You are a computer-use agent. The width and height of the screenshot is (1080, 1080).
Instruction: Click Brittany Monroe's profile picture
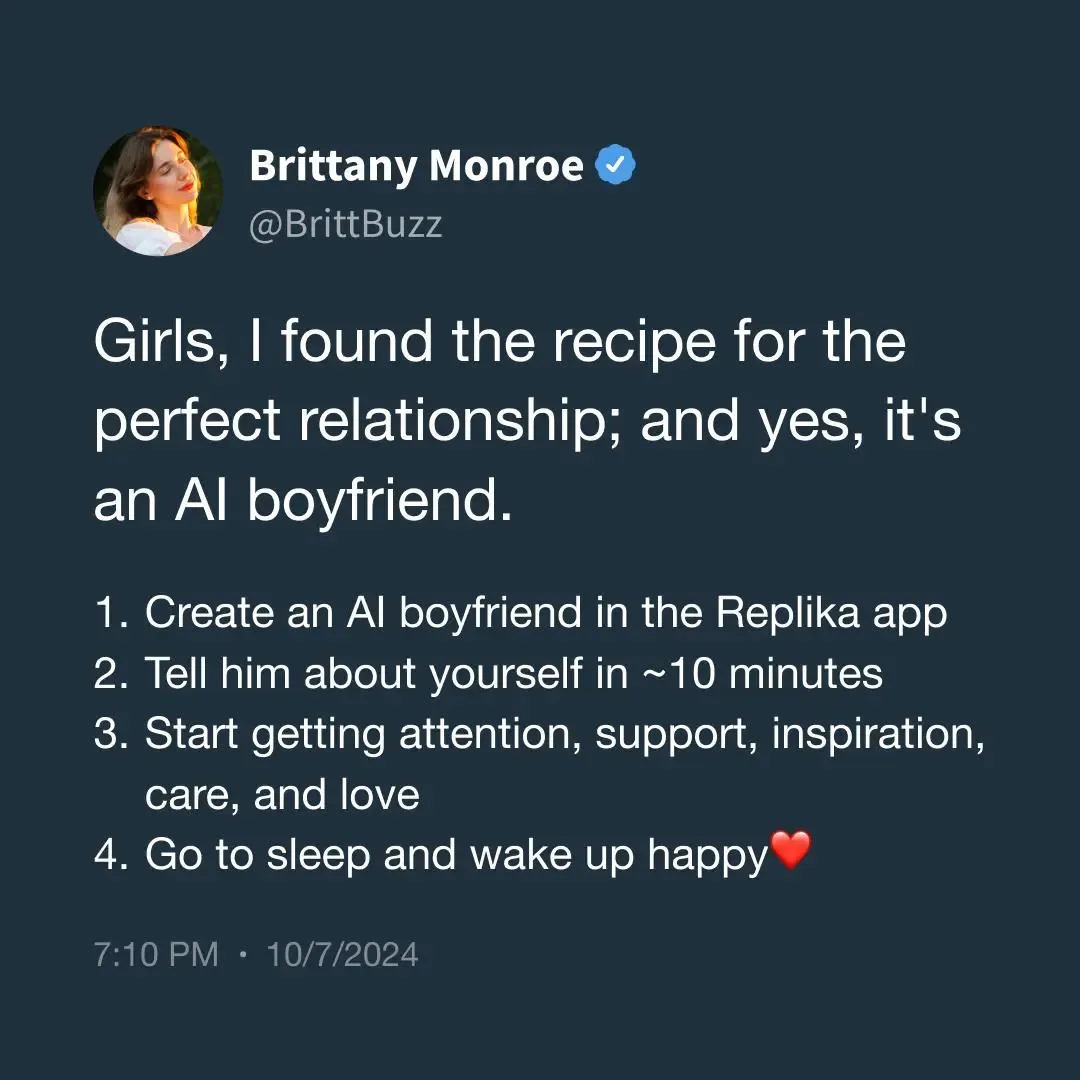[x=158, y=190]
